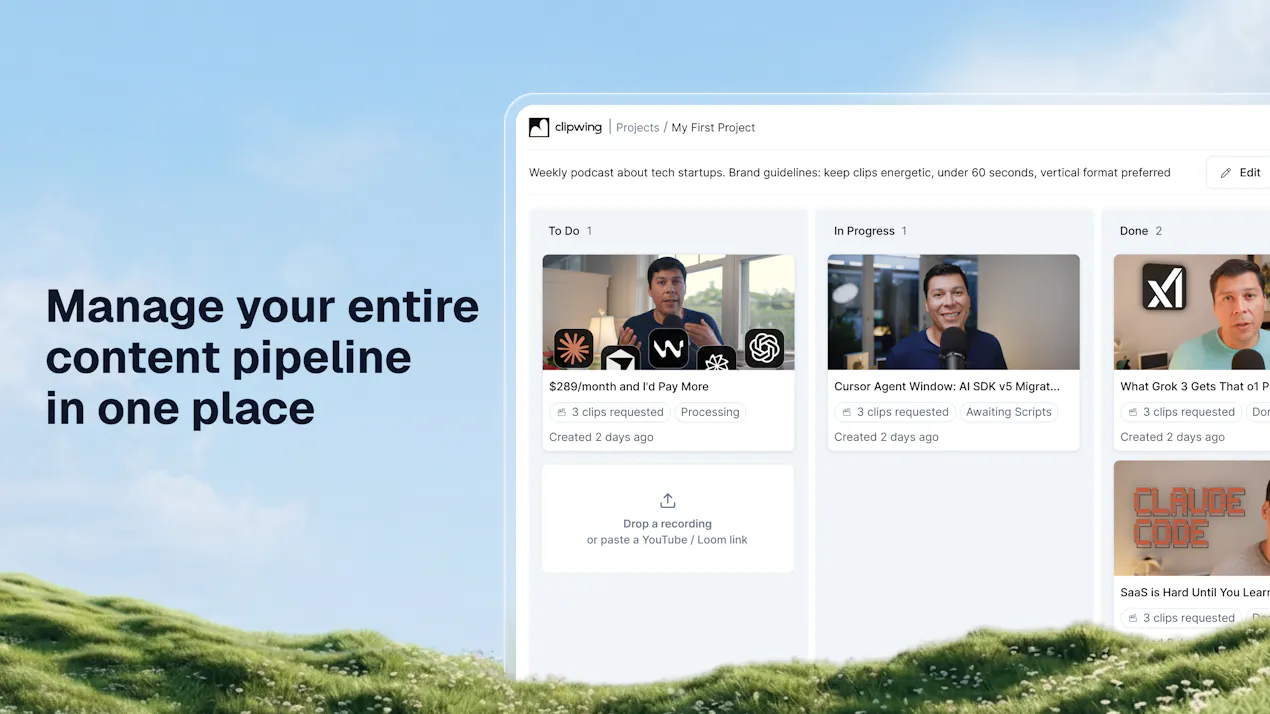Click Created 2 days ago in To Do card
Image resolution: width=1270 pixels, height=714 pixels.
(x=601, y=437)
